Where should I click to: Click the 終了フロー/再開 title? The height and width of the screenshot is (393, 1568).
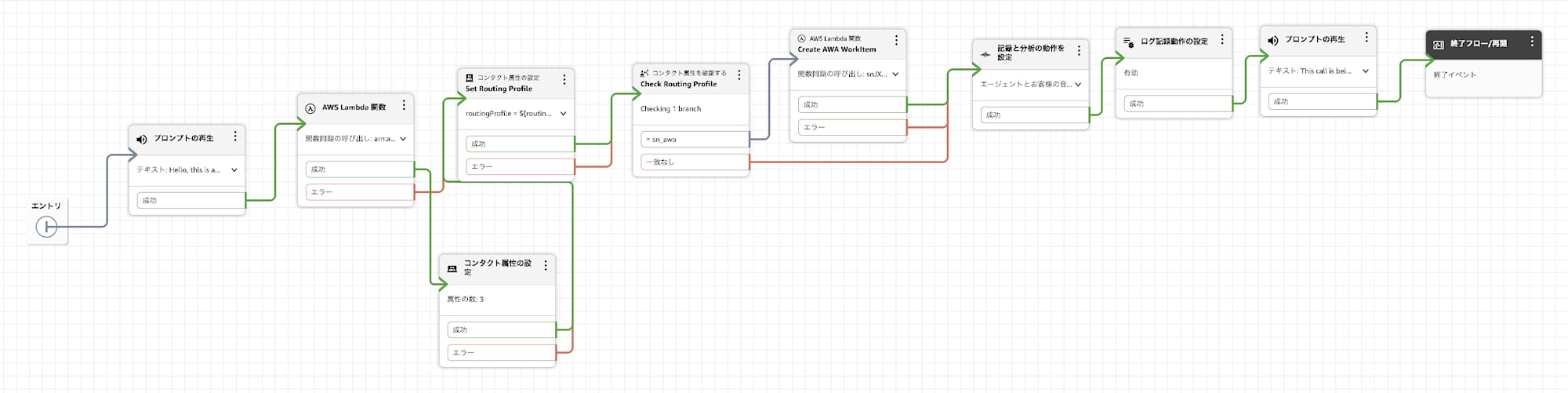tap(1479, 44)
